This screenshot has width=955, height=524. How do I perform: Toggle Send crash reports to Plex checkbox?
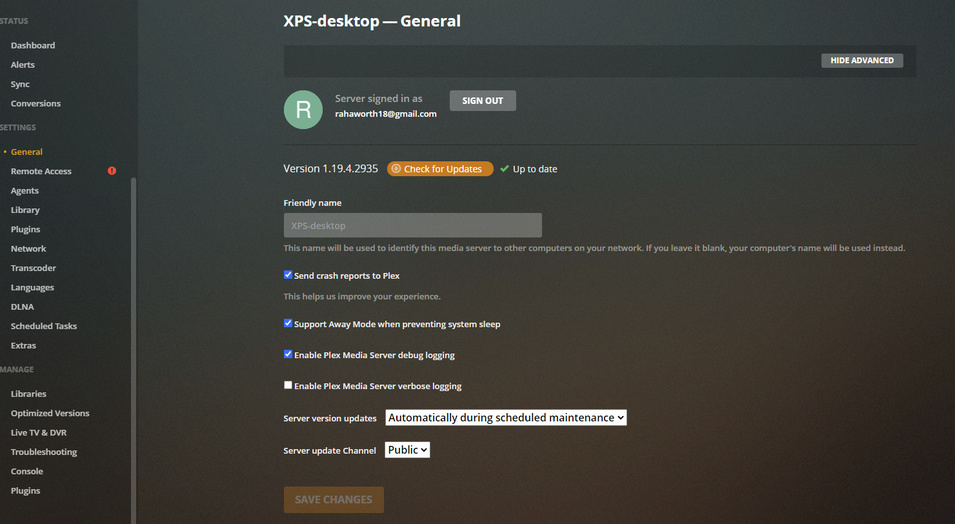point(288,275)
